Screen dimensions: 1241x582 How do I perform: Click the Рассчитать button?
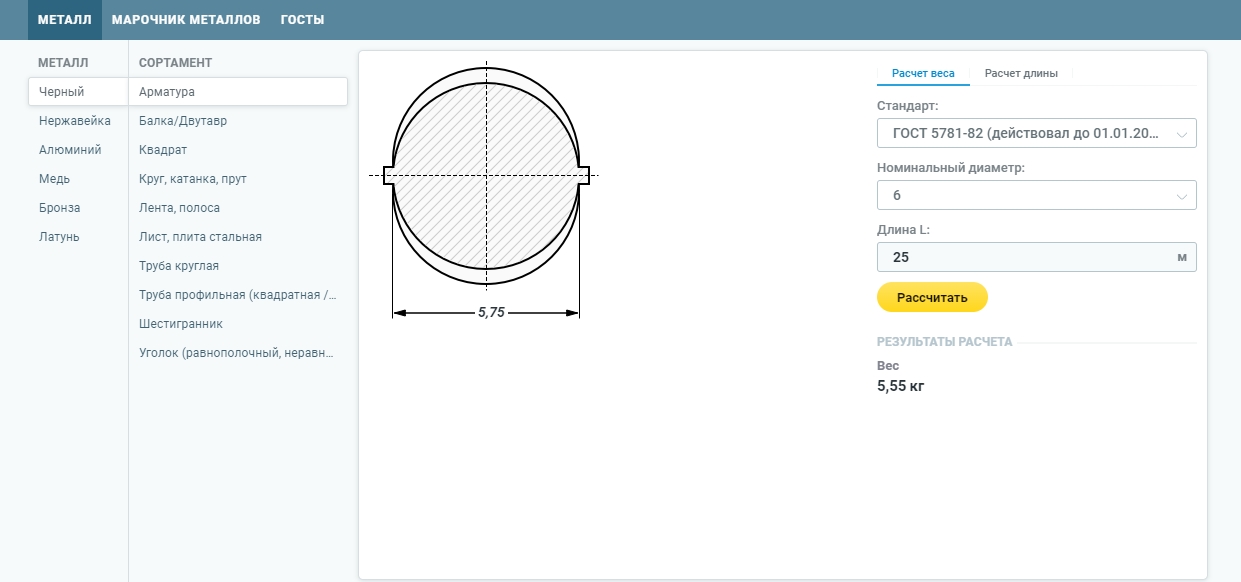[x=932, y=297]
